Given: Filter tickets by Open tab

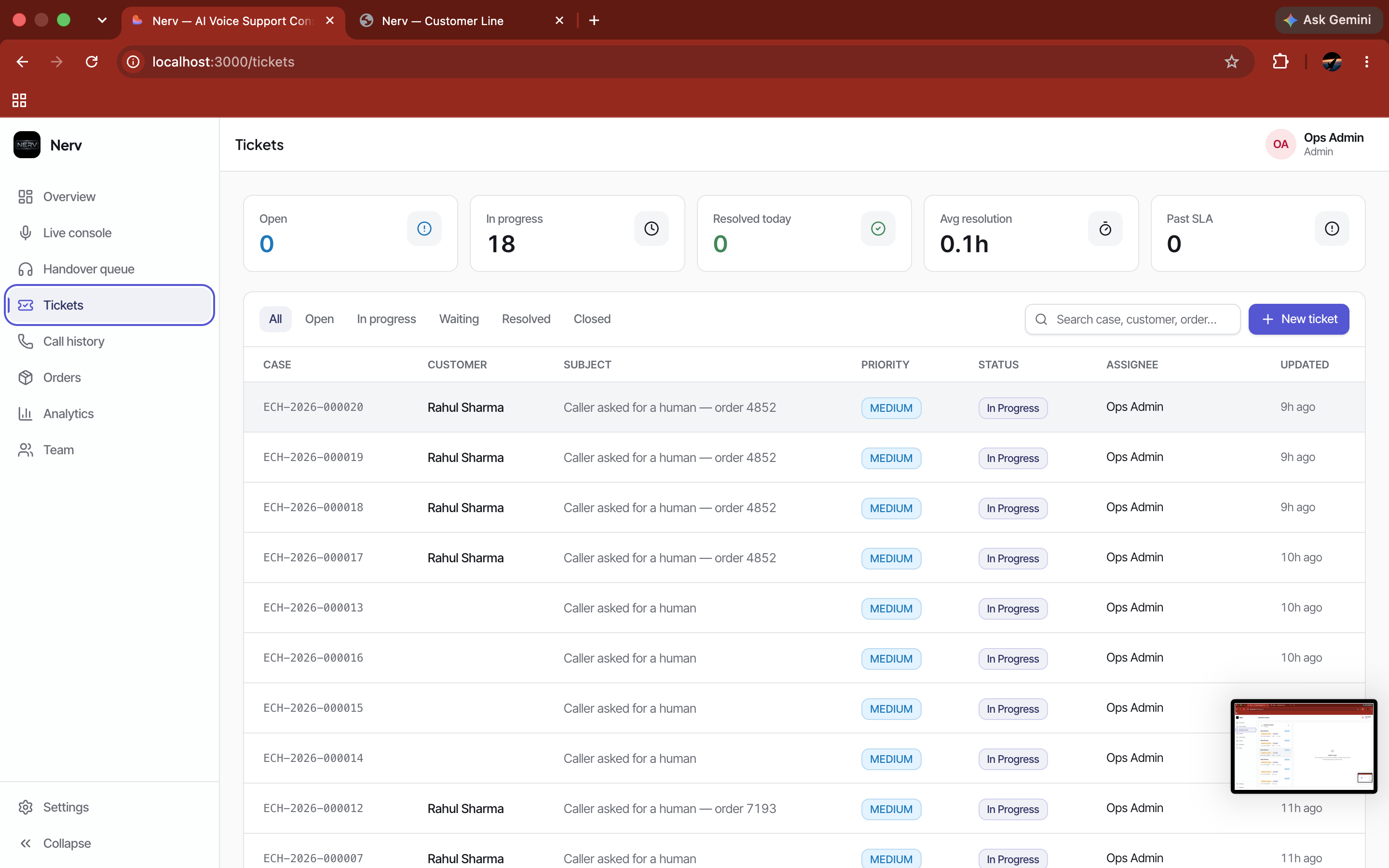Looking at the screenshot, I should click(x=319, y=319).
